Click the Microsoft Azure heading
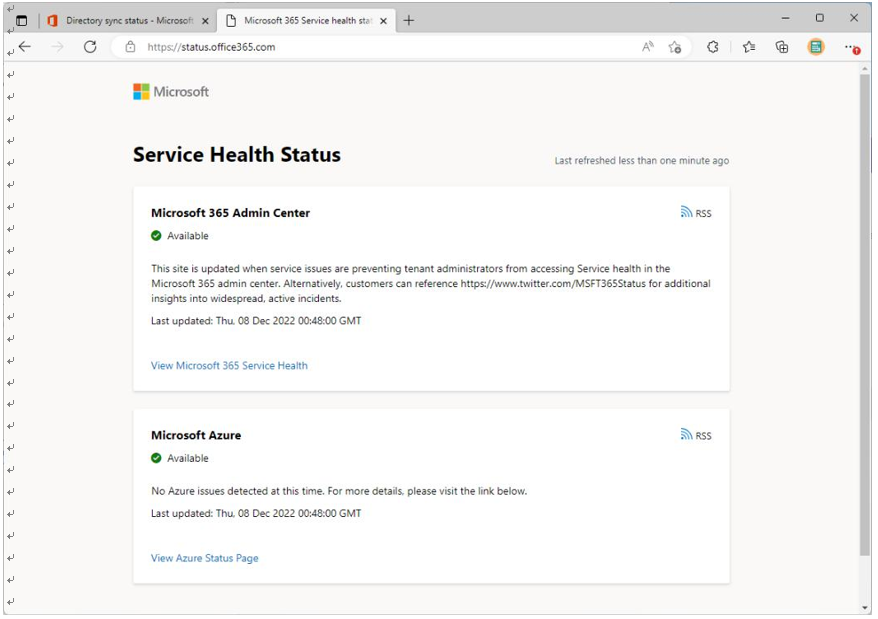The width and height of the screenshot is (878, 619). tap(196, 435)
